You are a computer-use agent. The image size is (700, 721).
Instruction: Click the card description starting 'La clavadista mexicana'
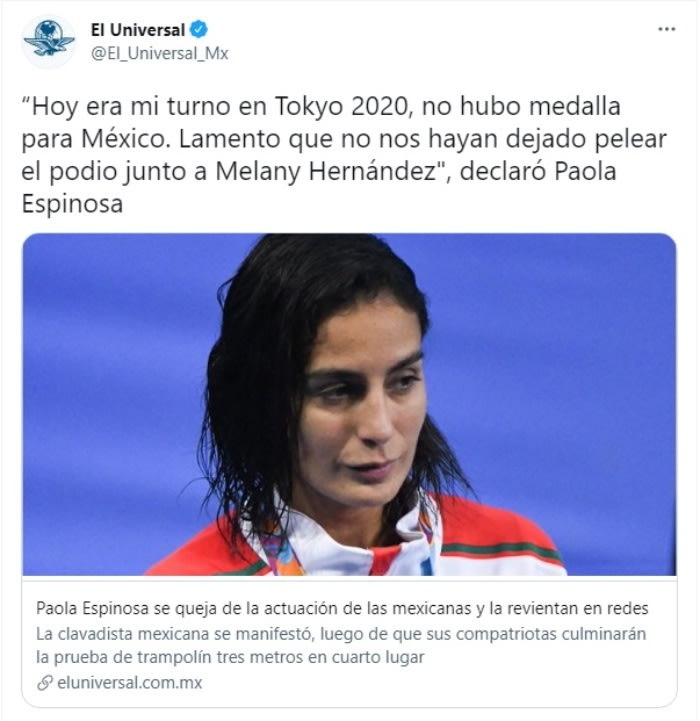(341, 646)
